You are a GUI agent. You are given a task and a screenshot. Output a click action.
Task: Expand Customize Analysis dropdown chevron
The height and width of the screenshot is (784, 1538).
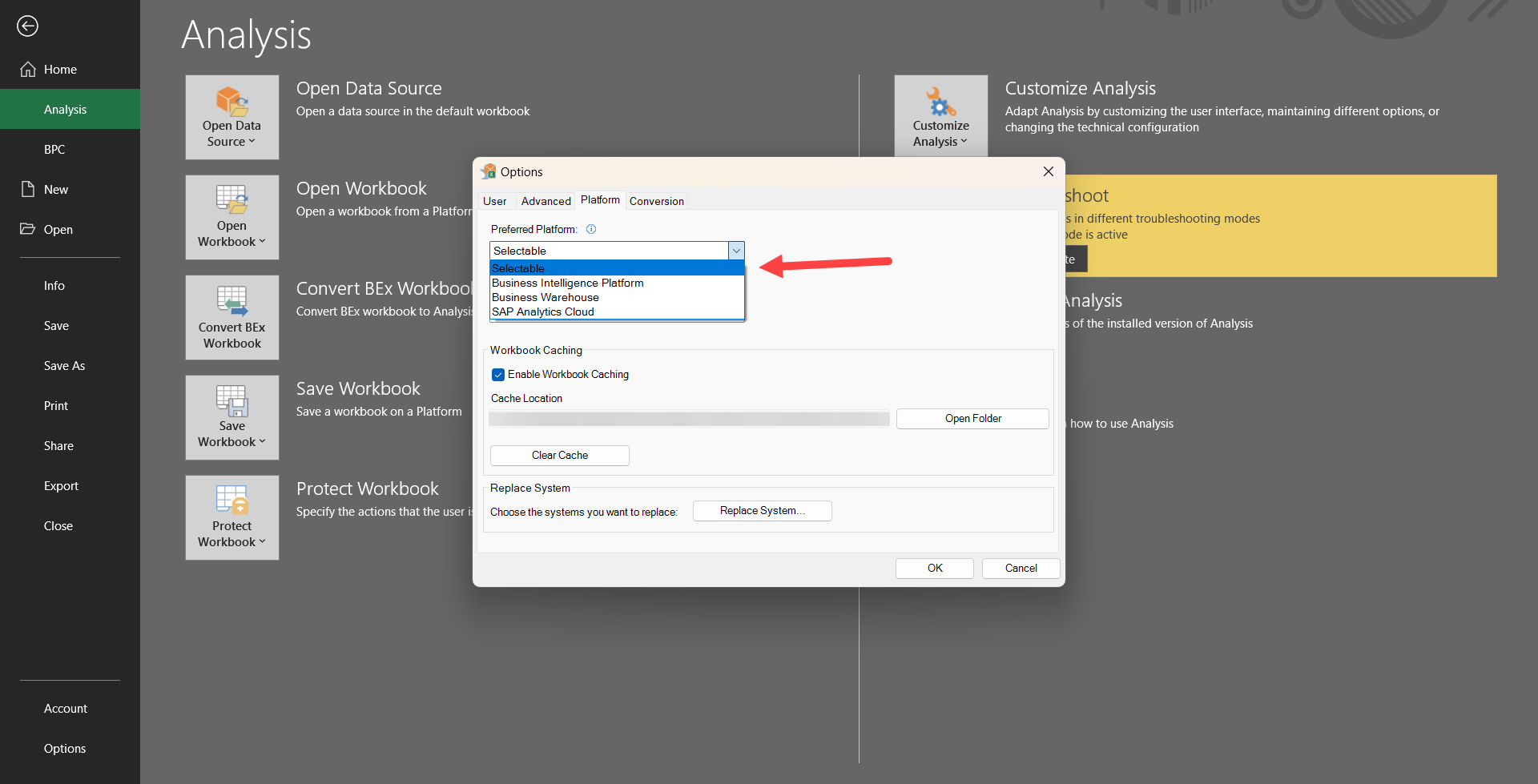pos(964,142)
